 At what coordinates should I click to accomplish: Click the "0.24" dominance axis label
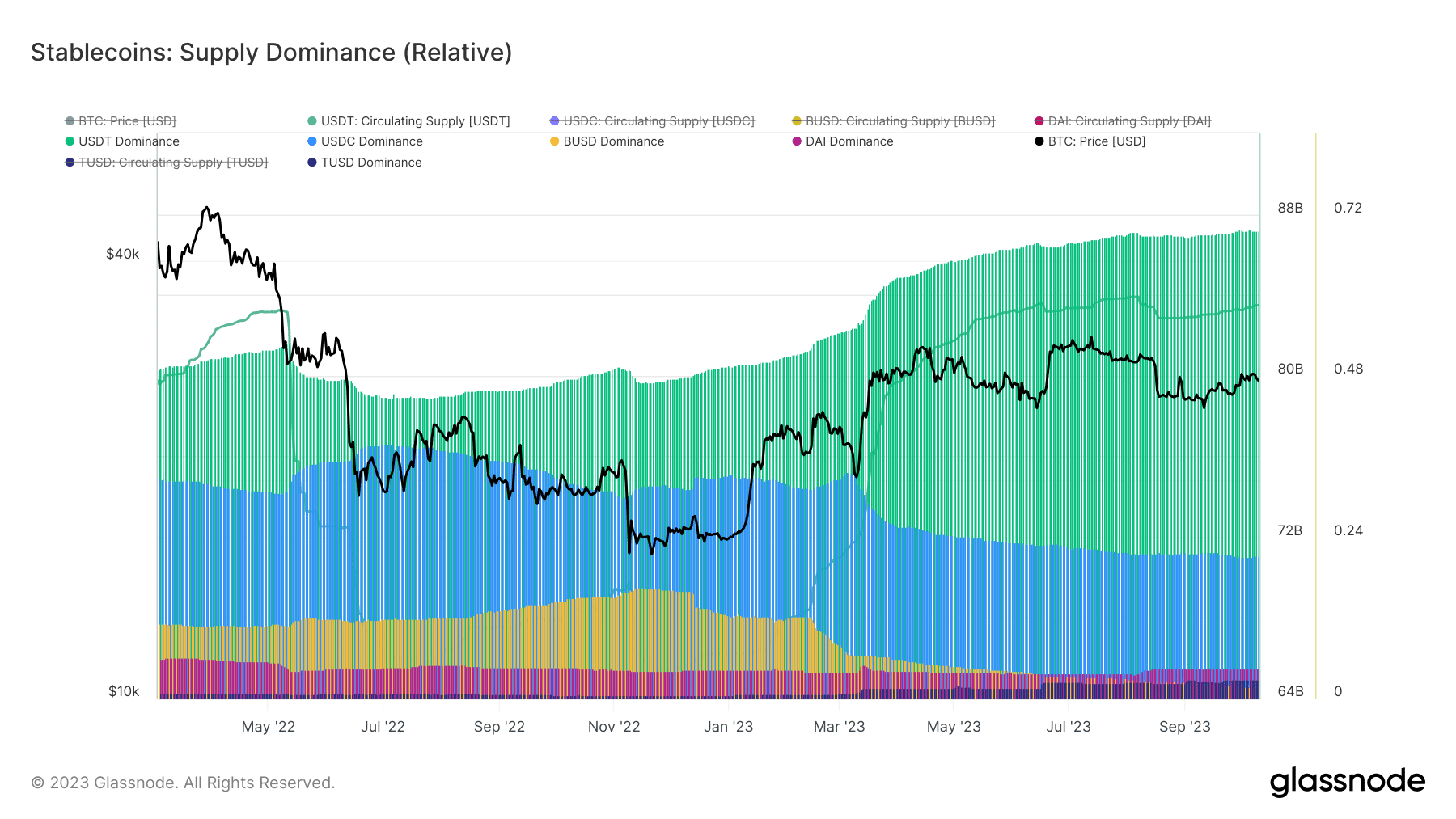(1348, 530)
